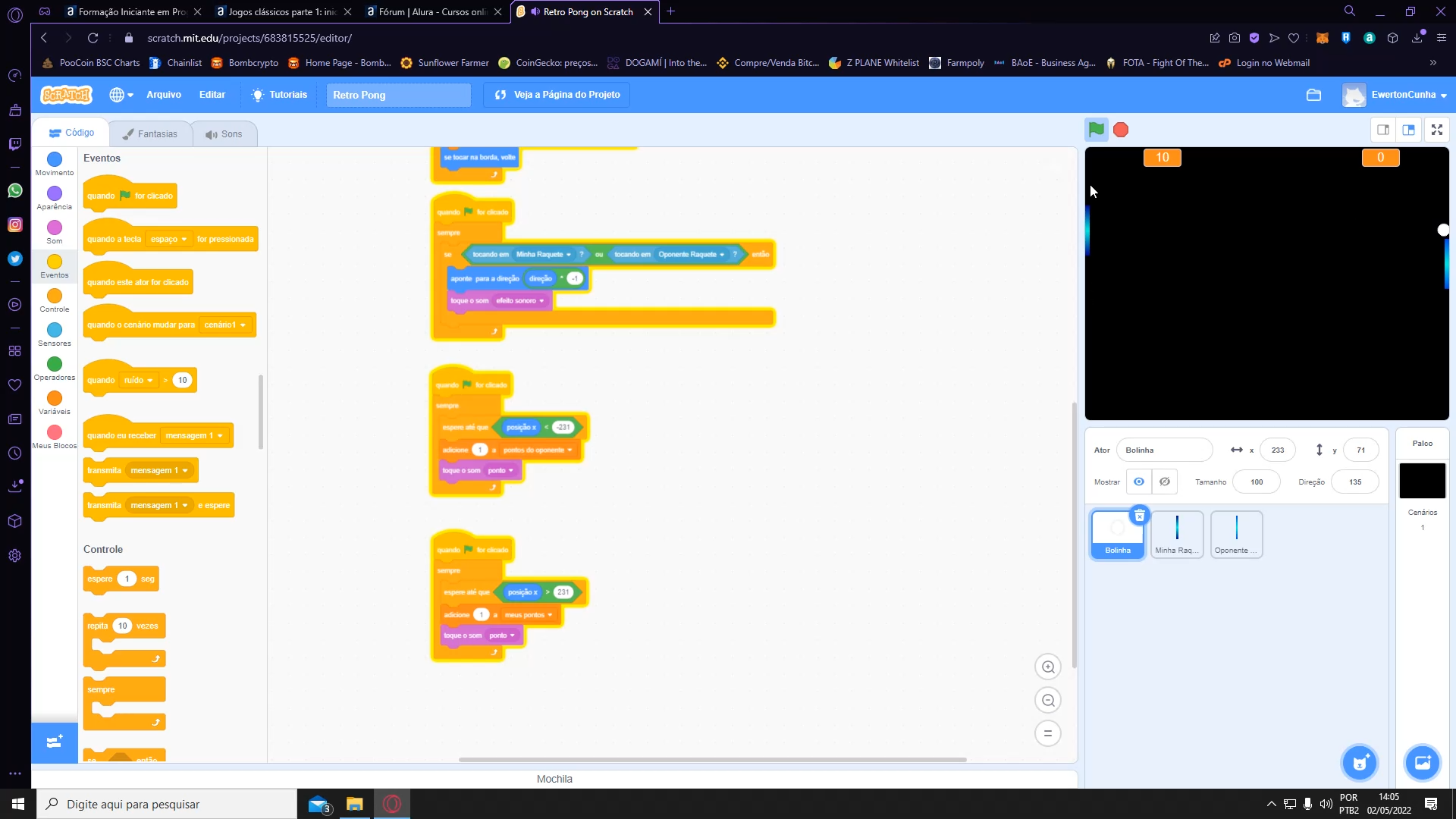This screenshot has height=819, width=1456.
Task: Open pontos do oponente variable dropdown
Action: (537, 450)
